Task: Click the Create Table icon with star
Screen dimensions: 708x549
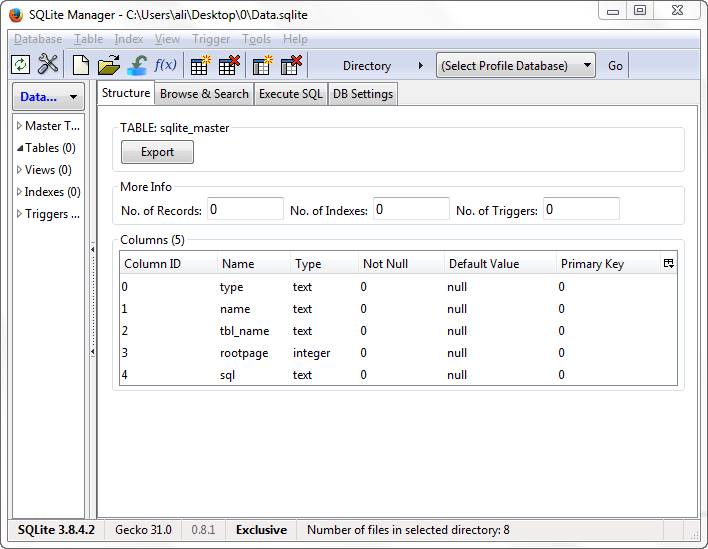Action: (x=200, y=65)
